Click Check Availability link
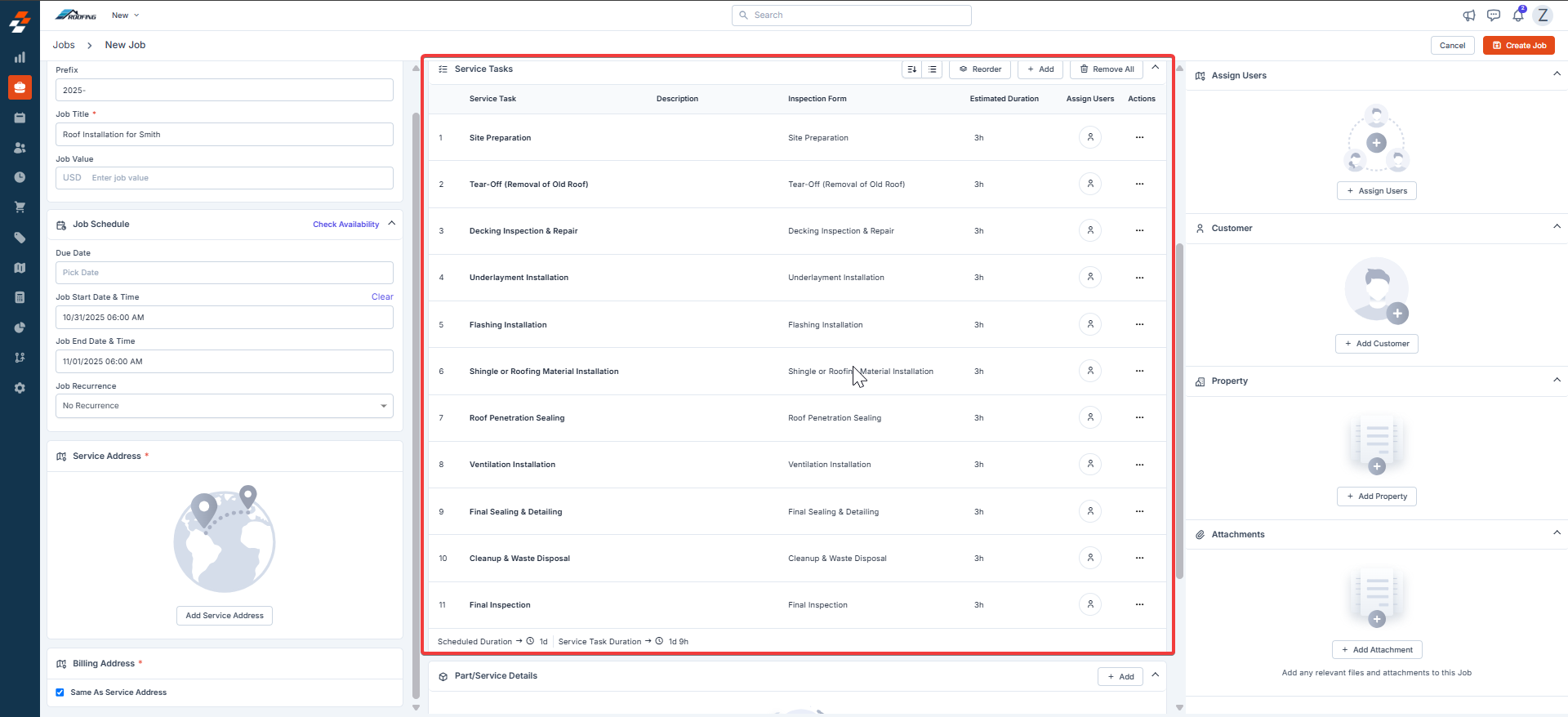This screenshot has height=717, width=1568. pyautogui.click(x=346, y=225)
